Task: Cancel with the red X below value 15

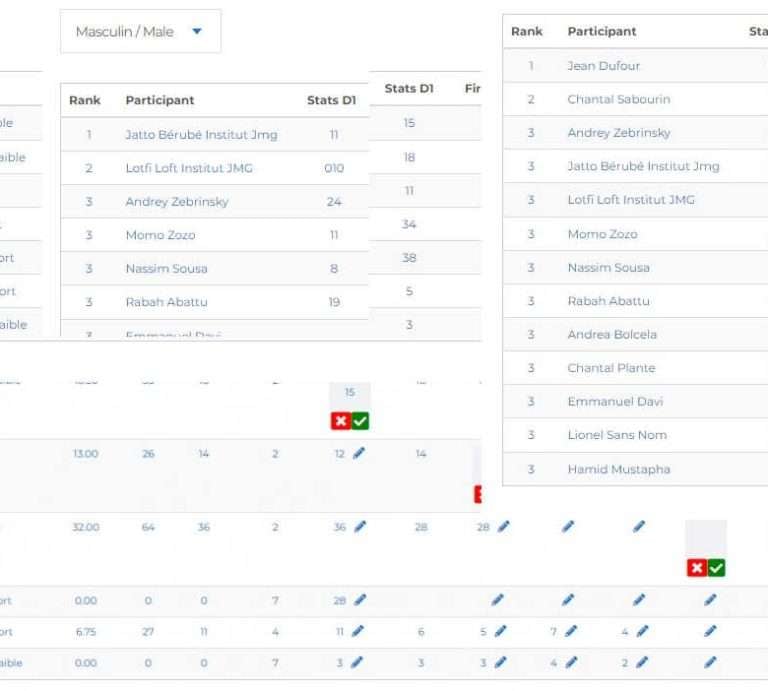Action: (x=340, y=421)
